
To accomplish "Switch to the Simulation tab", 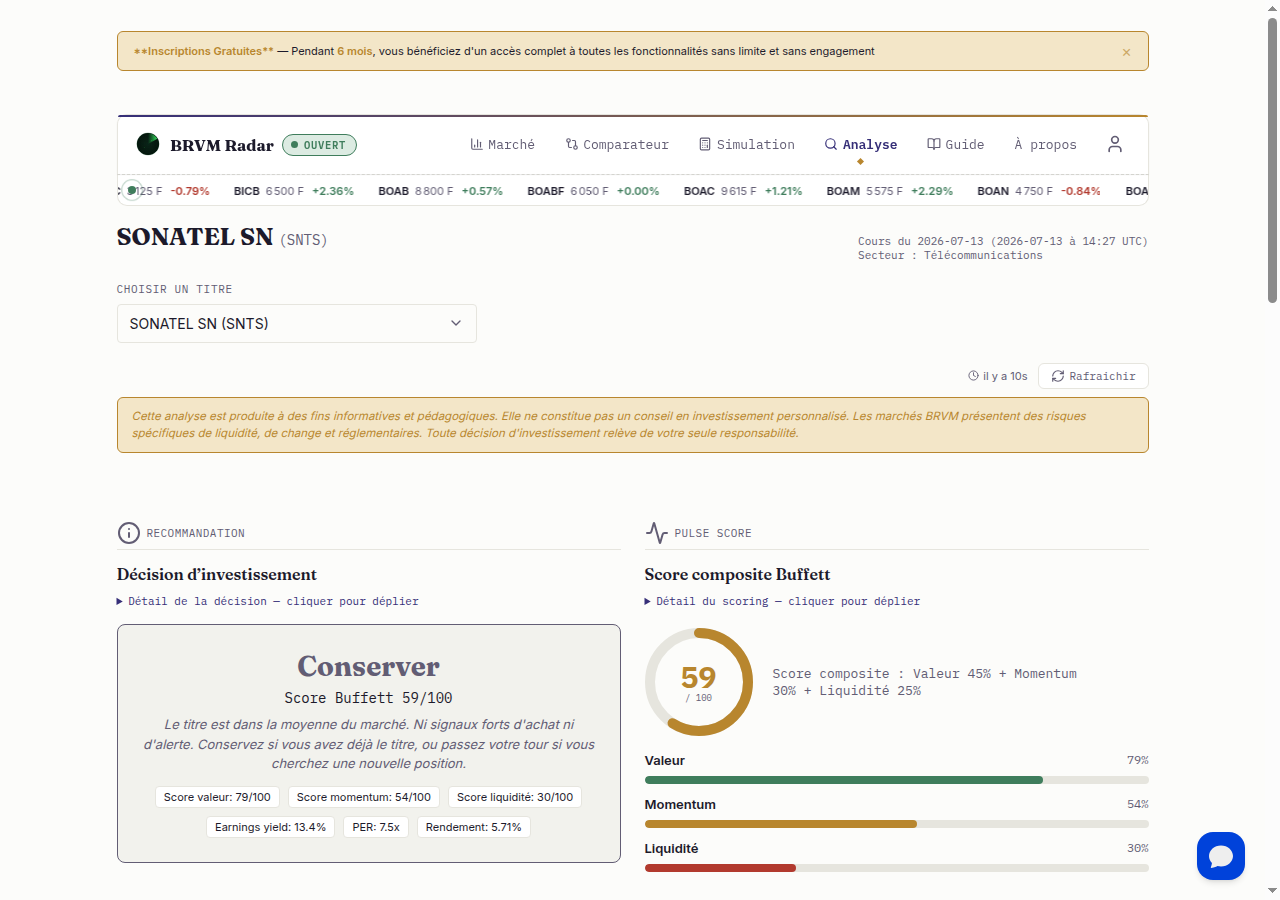I will (x=747, y=145).
